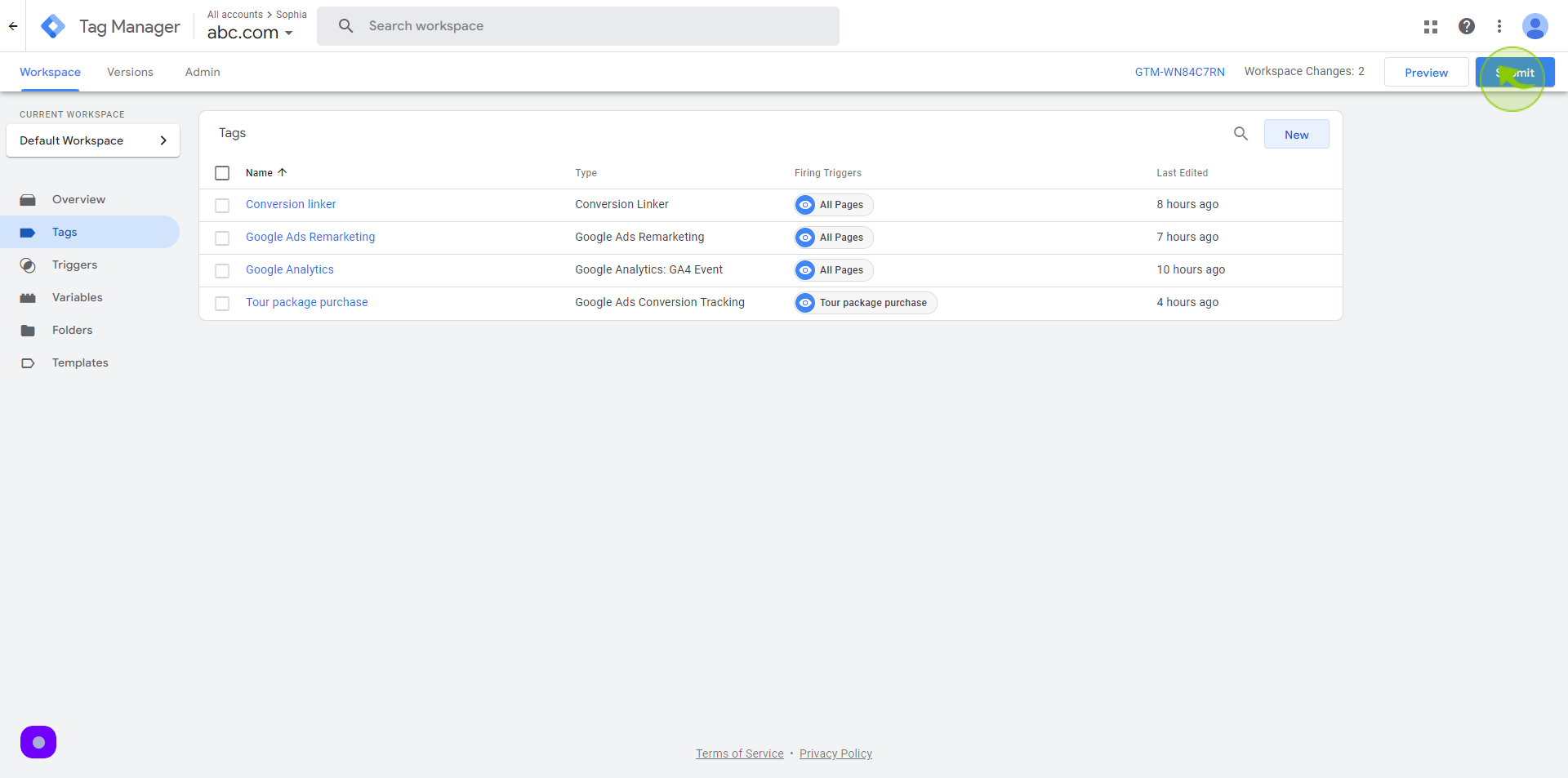Screen dimensions: 1568x778
Task: Toggle the select-all tags checkbox
Action: coord(222,173)
